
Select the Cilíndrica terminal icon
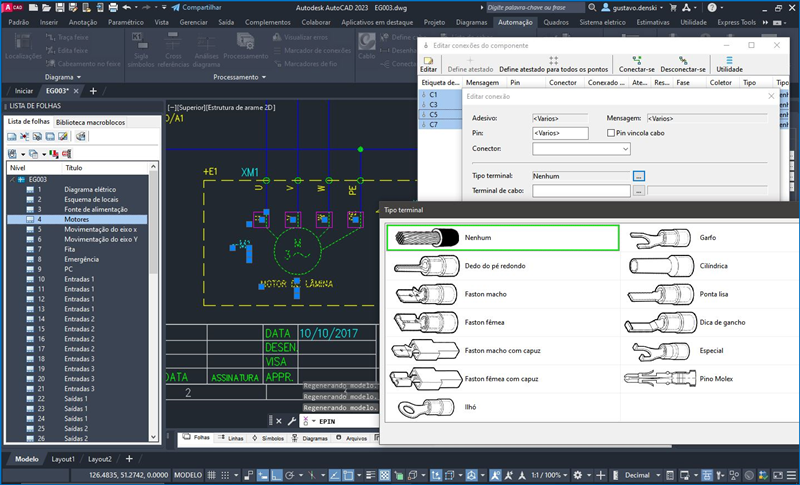[659, 267]
